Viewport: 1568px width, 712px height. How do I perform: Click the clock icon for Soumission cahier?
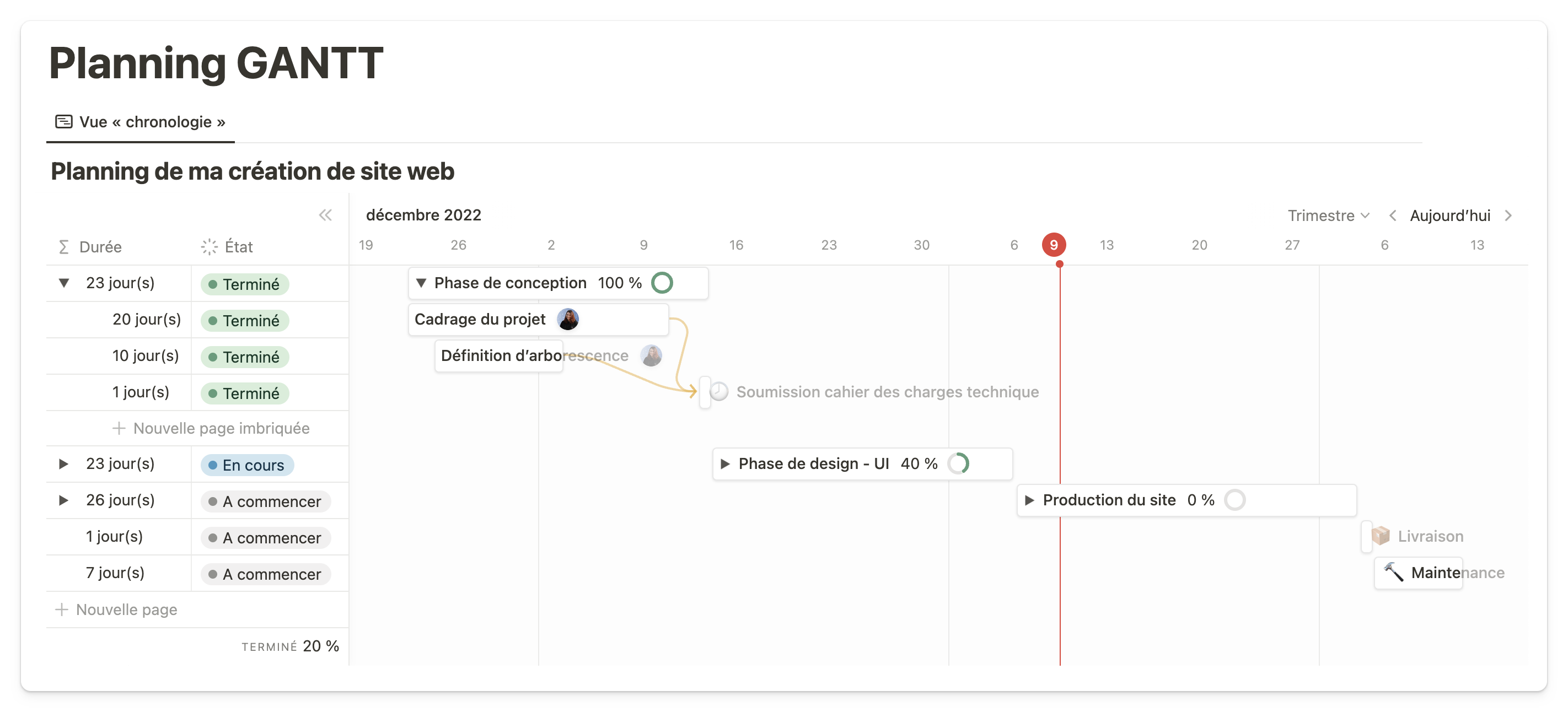719,392
